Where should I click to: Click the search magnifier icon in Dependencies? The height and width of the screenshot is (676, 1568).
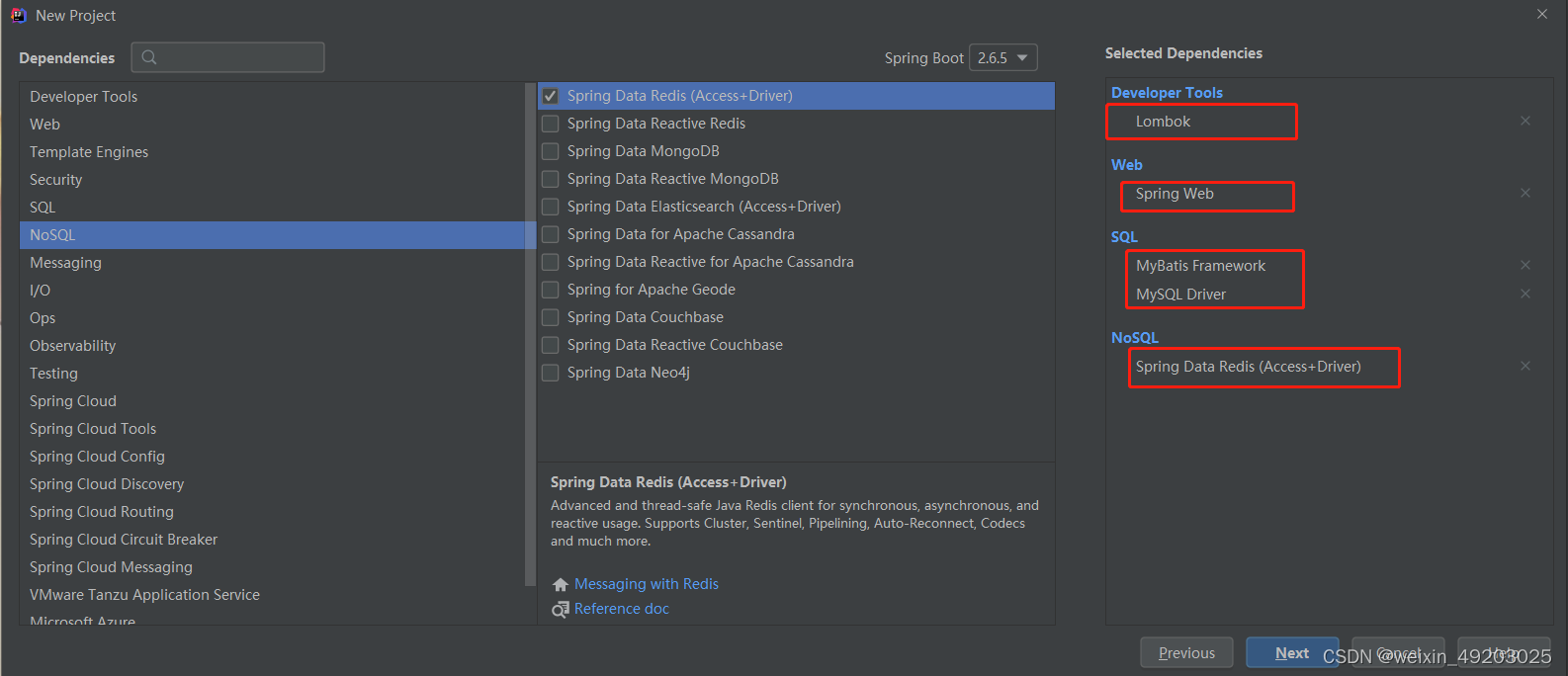149,57
